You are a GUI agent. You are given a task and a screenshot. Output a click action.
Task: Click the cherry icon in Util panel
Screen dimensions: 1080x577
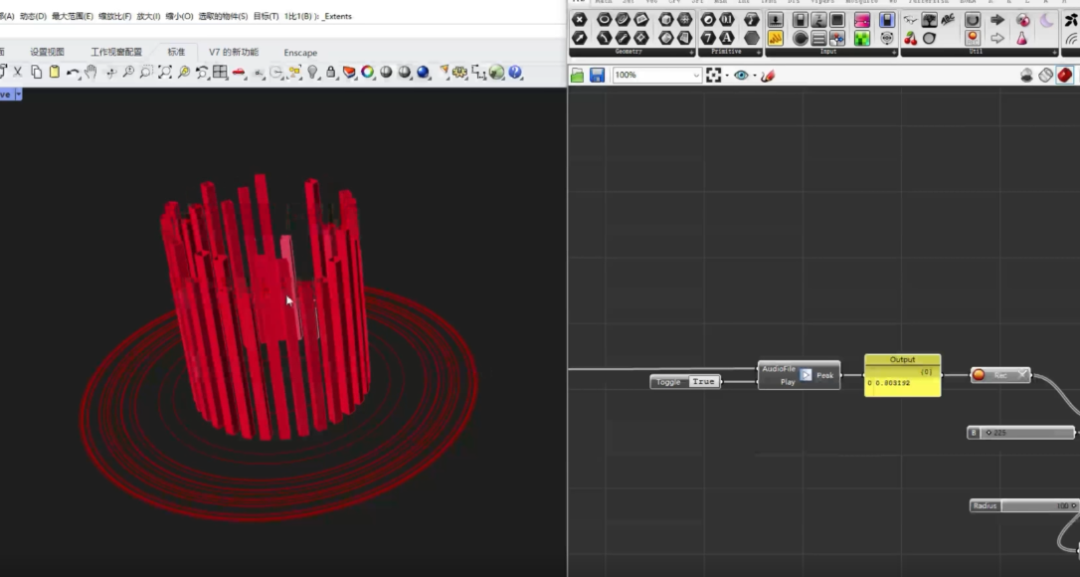coord(911,38)
